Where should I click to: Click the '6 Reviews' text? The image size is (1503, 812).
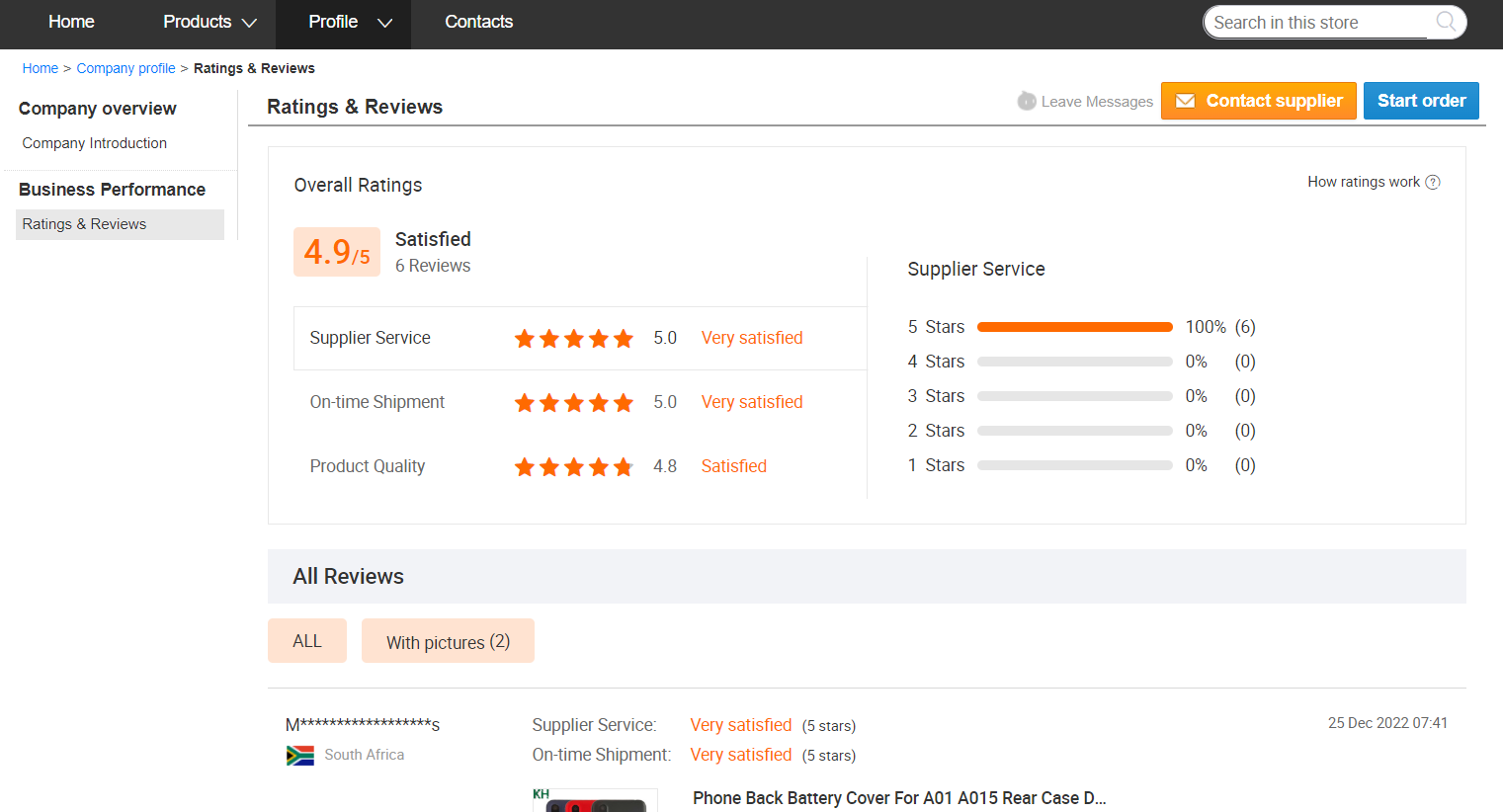tap(433, 266)
